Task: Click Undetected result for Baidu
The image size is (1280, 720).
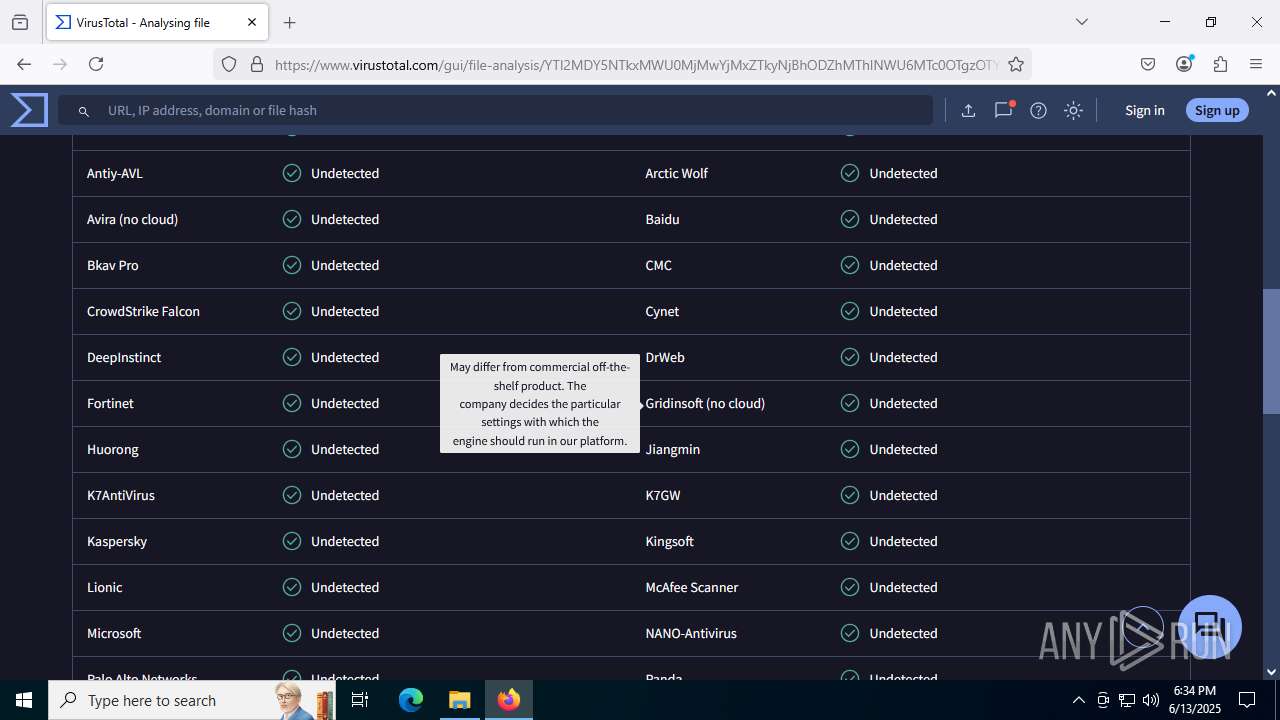Action: click(x=903, y=219)
